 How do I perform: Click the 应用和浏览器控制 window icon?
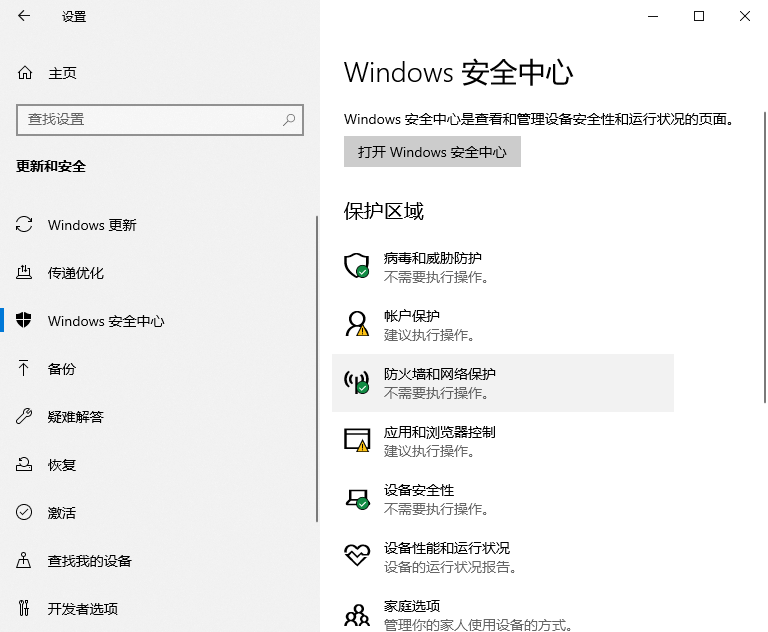click(x=357, y=440)
